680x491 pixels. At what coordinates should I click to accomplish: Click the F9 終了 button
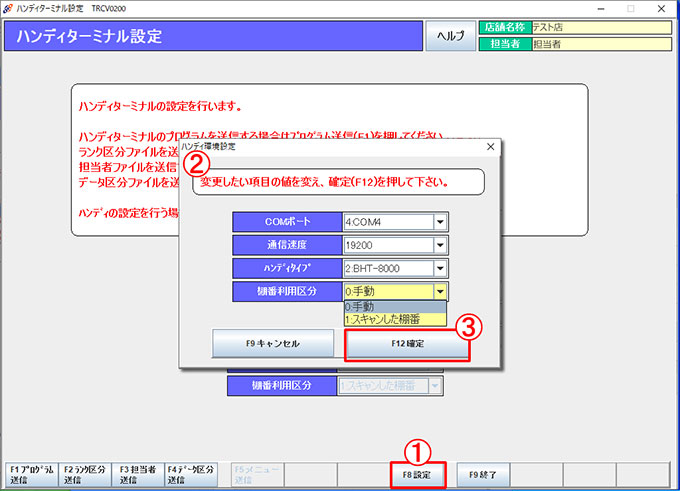tap(483, 475)
